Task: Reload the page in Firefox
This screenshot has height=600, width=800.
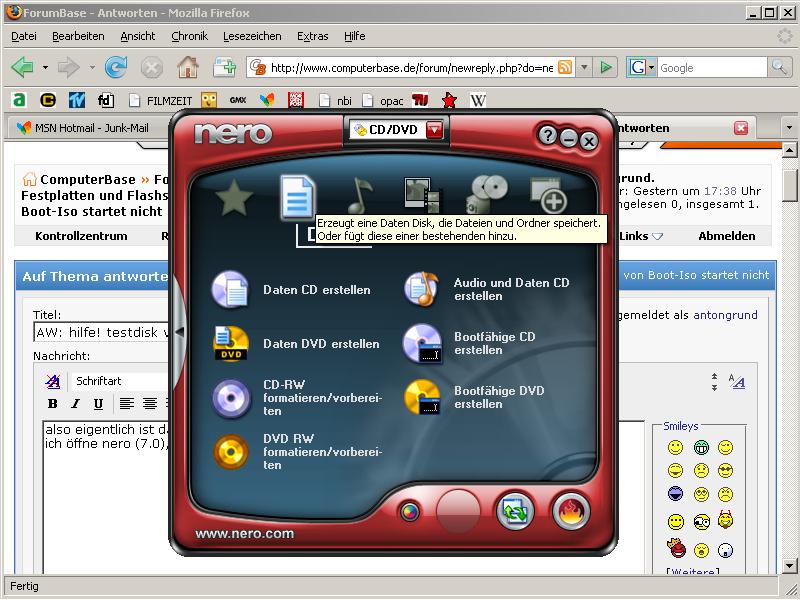Action: tap(116, 67)
